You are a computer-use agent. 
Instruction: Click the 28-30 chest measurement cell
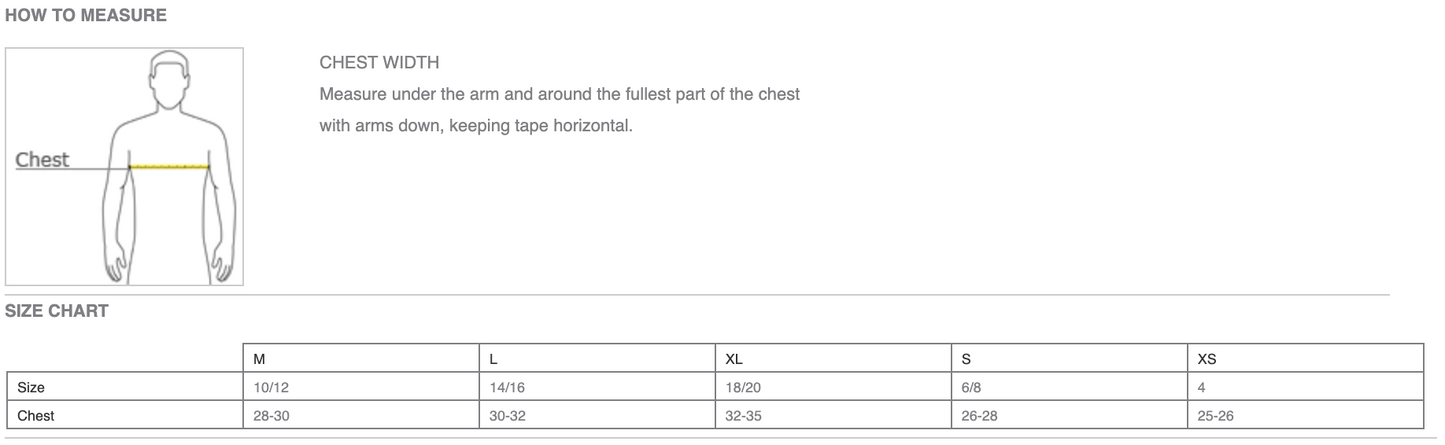pos(271,415)
